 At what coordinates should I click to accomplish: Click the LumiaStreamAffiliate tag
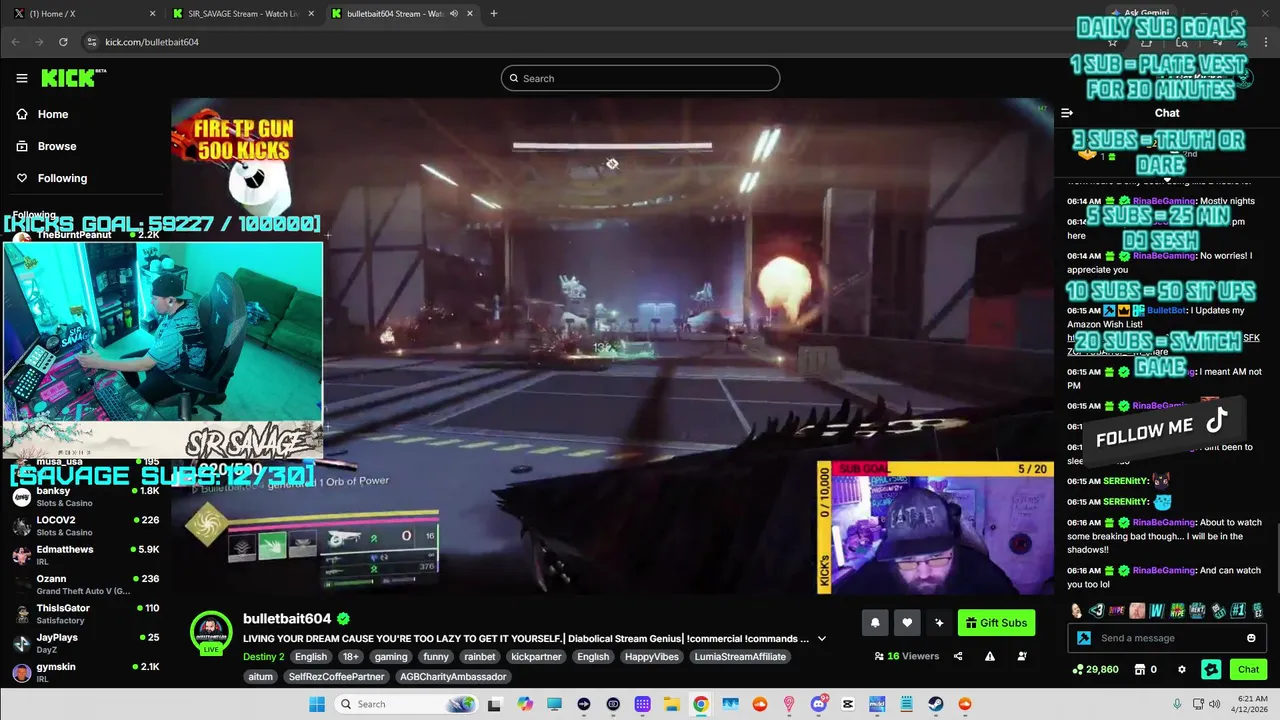click(740, 657)
